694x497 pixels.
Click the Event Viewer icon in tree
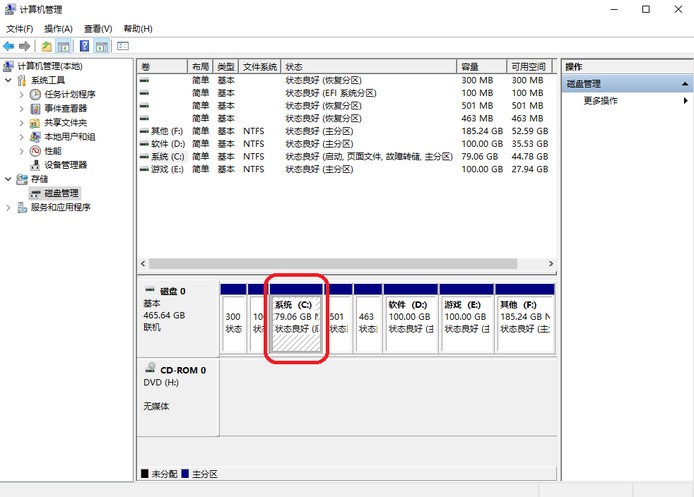pyautogui.click(x=35, y=108)
